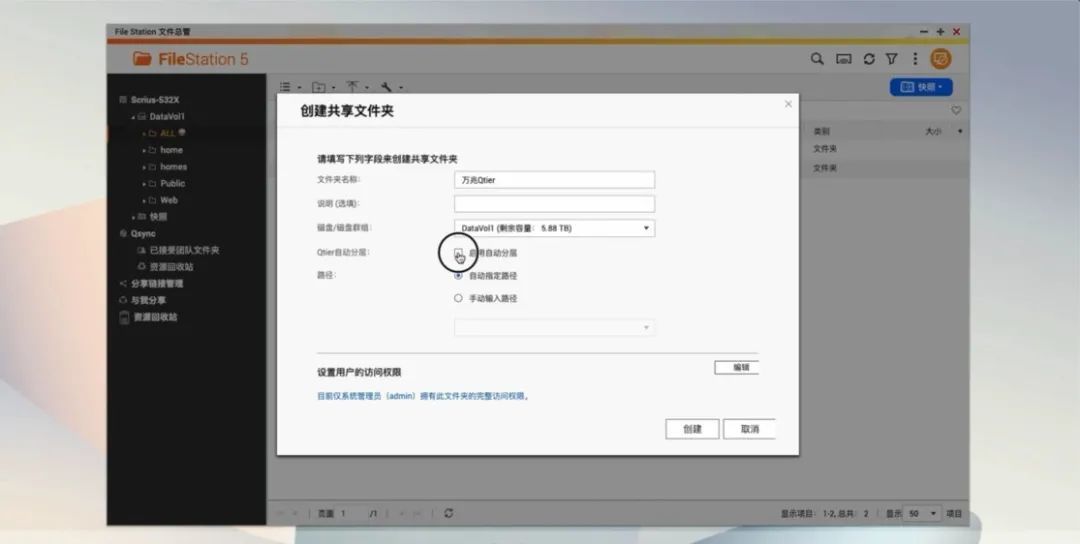The width and height of the screenshot is (1080, 544).
Task: Click the upload arrow icon
Action: 352,87
